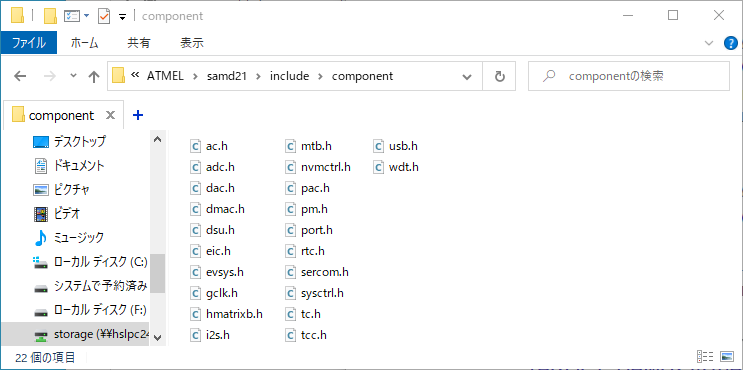
Task: Close the component tab
Action: pos(110,115)
